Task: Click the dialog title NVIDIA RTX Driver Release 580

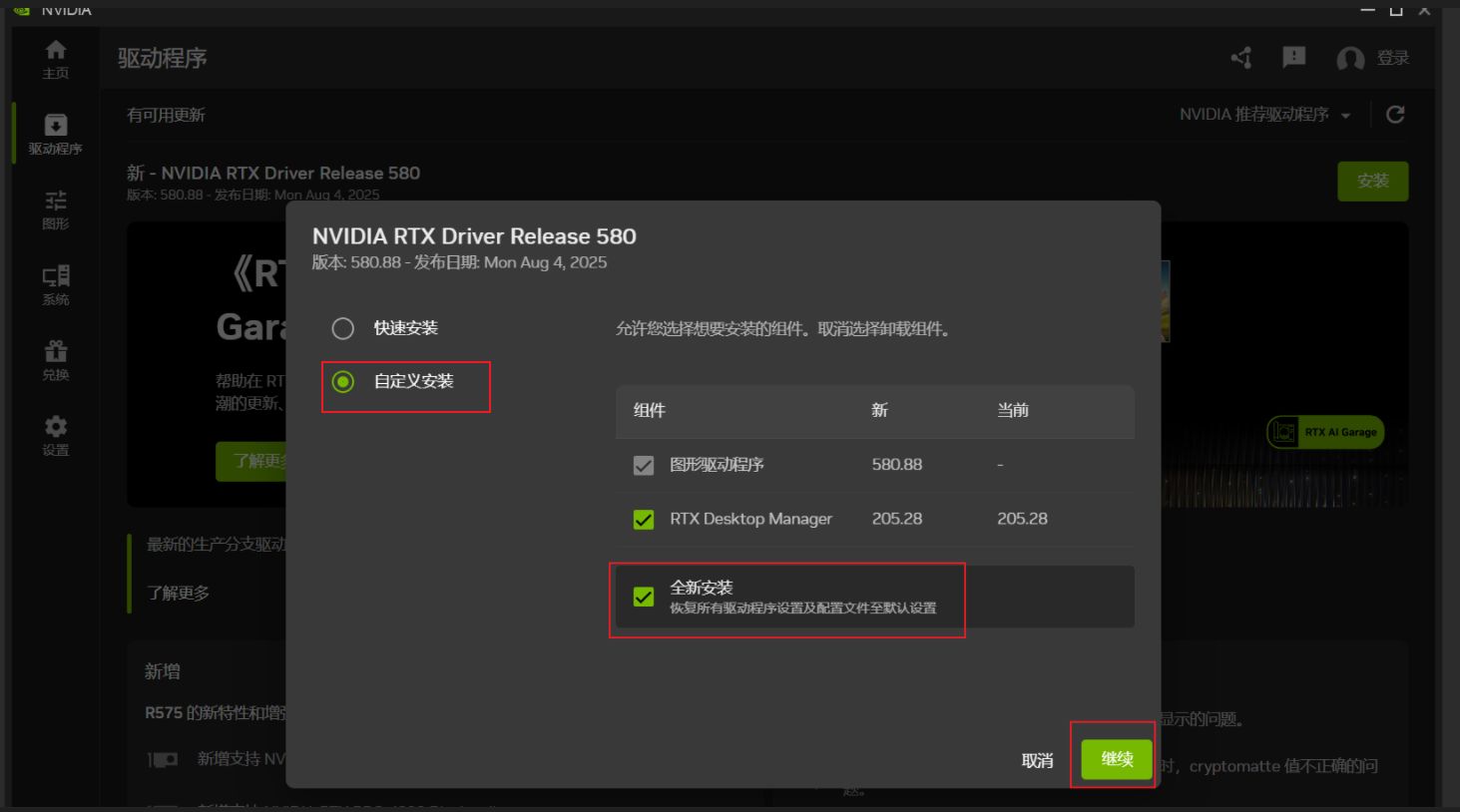Action: pos(474,236)
